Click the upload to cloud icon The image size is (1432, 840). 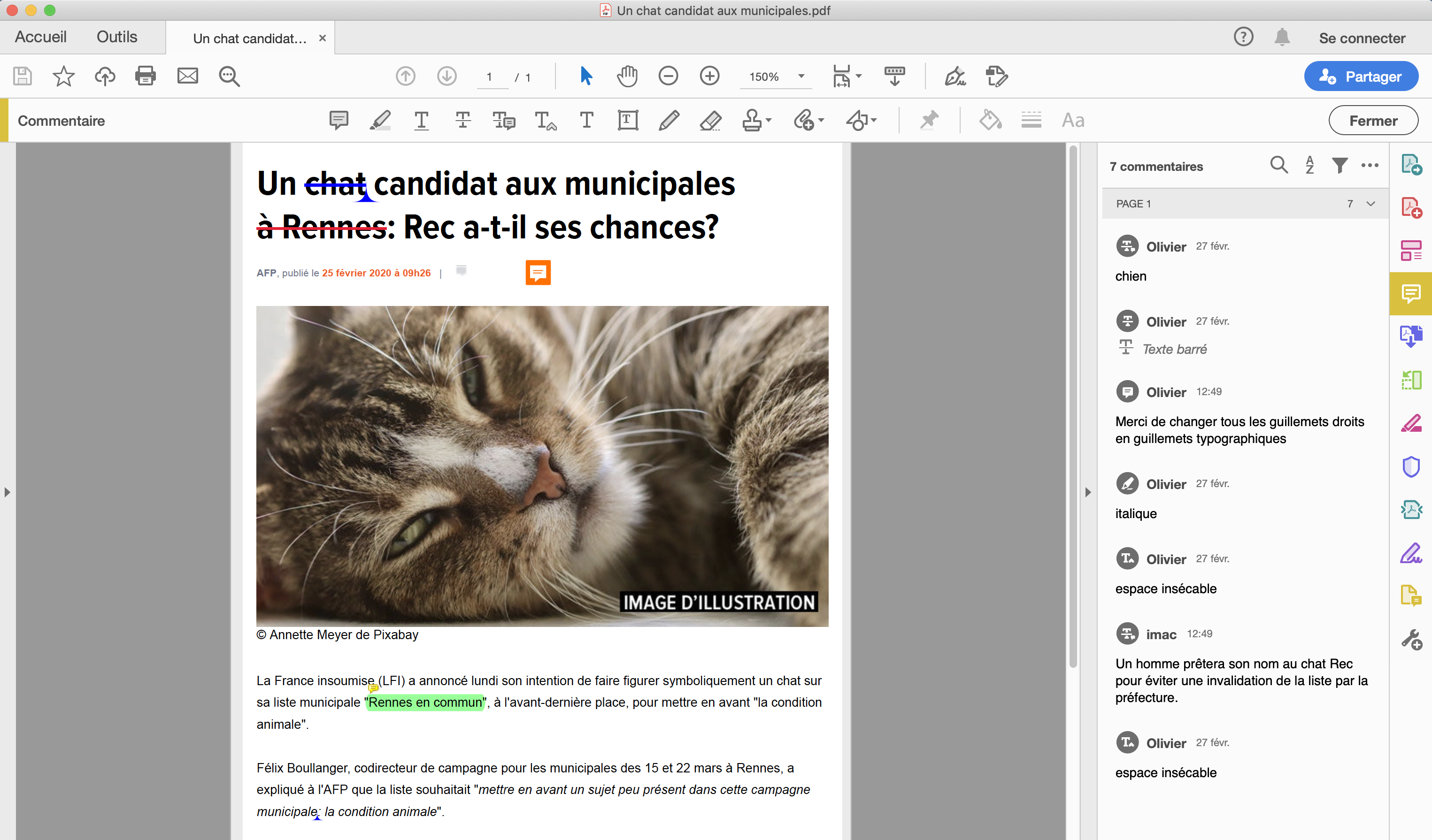tap(105, 76)
